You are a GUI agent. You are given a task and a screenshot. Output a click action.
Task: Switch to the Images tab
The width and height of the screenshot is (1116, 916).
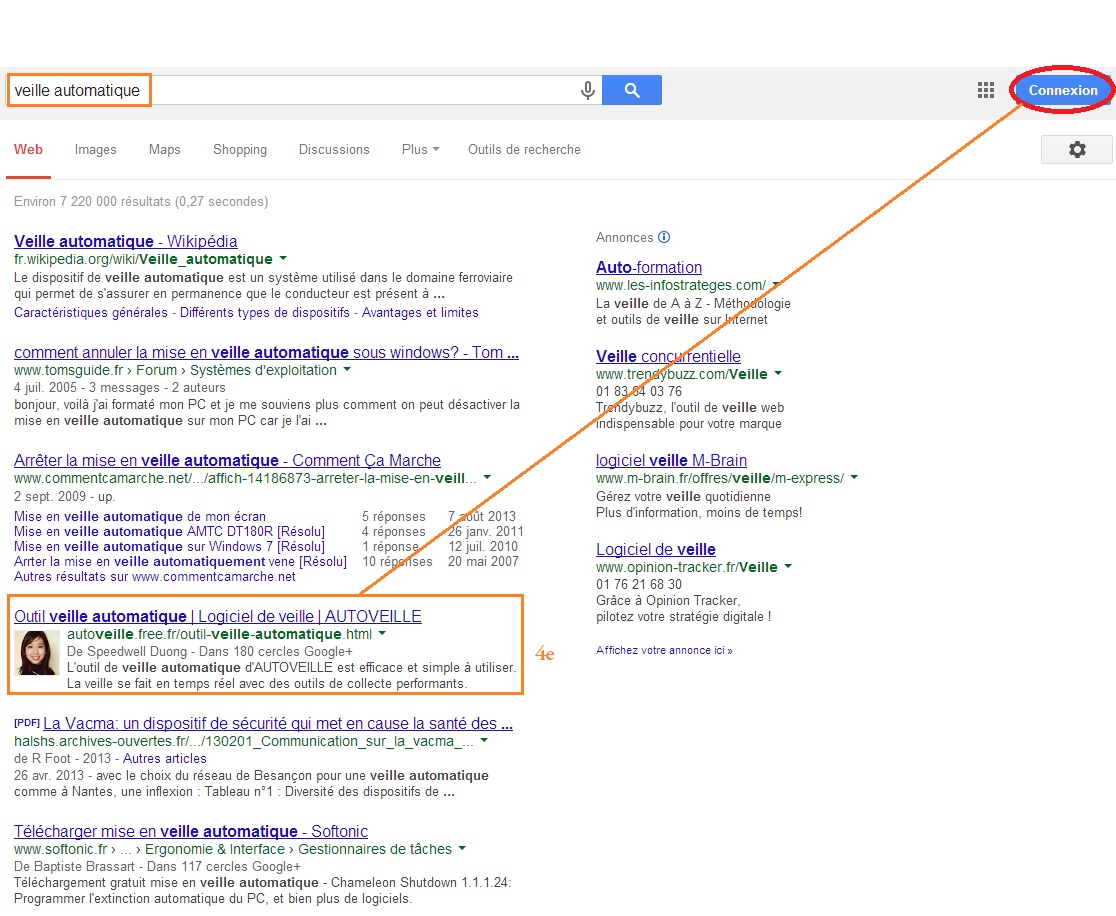[x=96, y=149]
